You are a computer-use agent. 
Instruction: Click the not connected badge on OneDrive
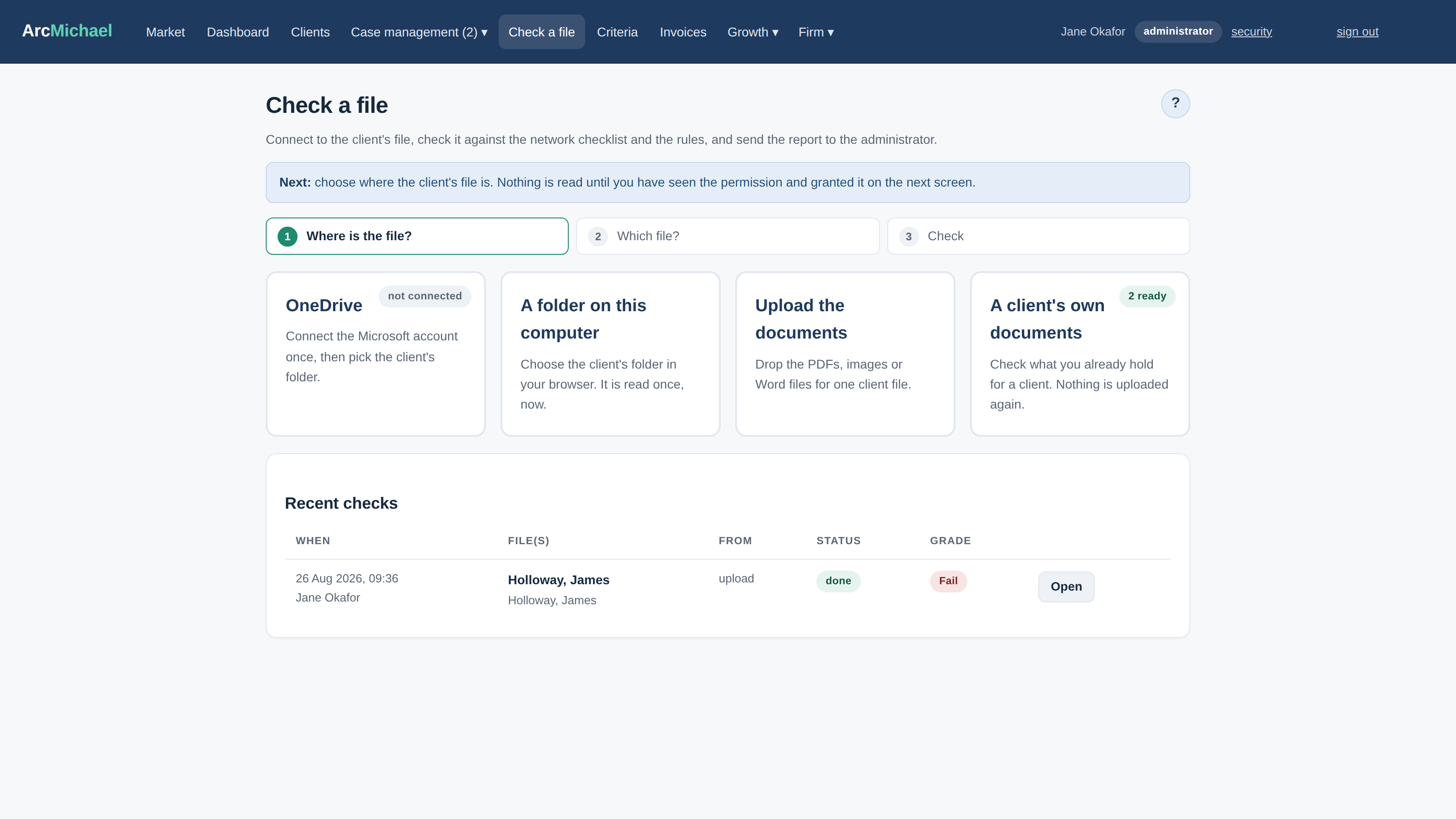pos(425,296)
